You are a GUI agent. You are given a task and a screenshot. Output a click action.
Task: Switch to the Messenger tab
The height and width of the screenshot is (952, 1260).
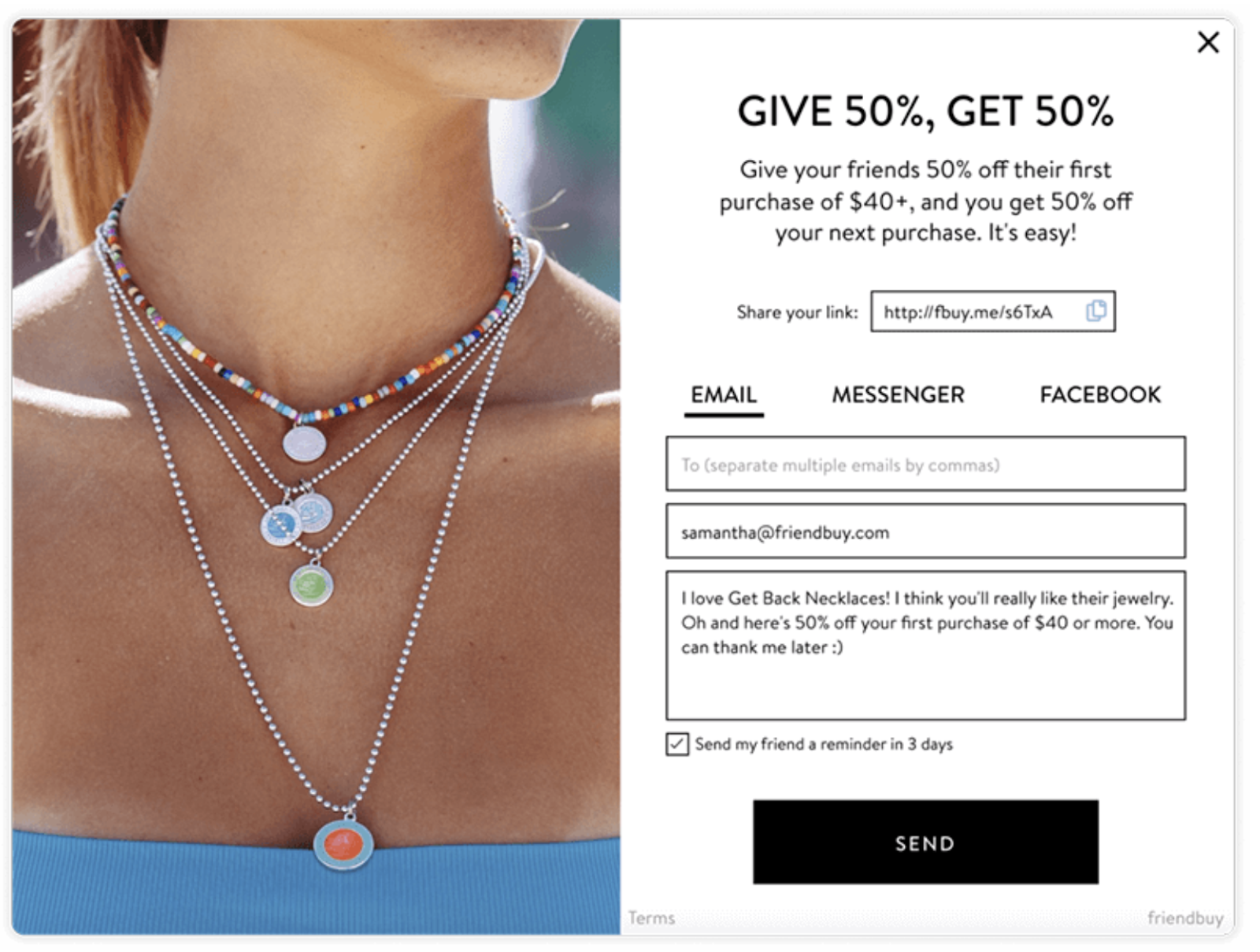[x=898, y=395]
